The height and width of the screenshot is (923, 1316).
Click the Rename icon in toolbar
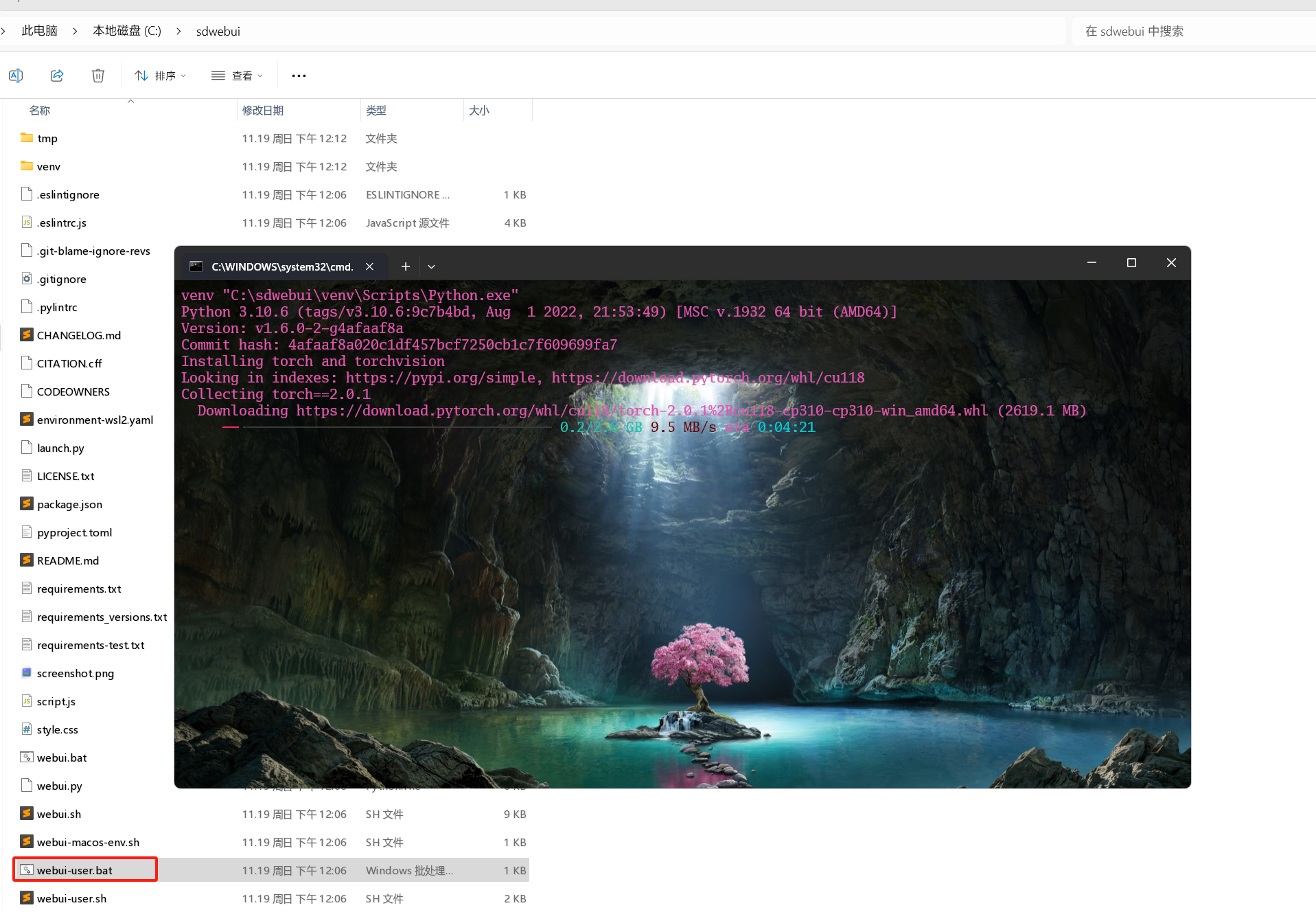(x=16, y=76)
